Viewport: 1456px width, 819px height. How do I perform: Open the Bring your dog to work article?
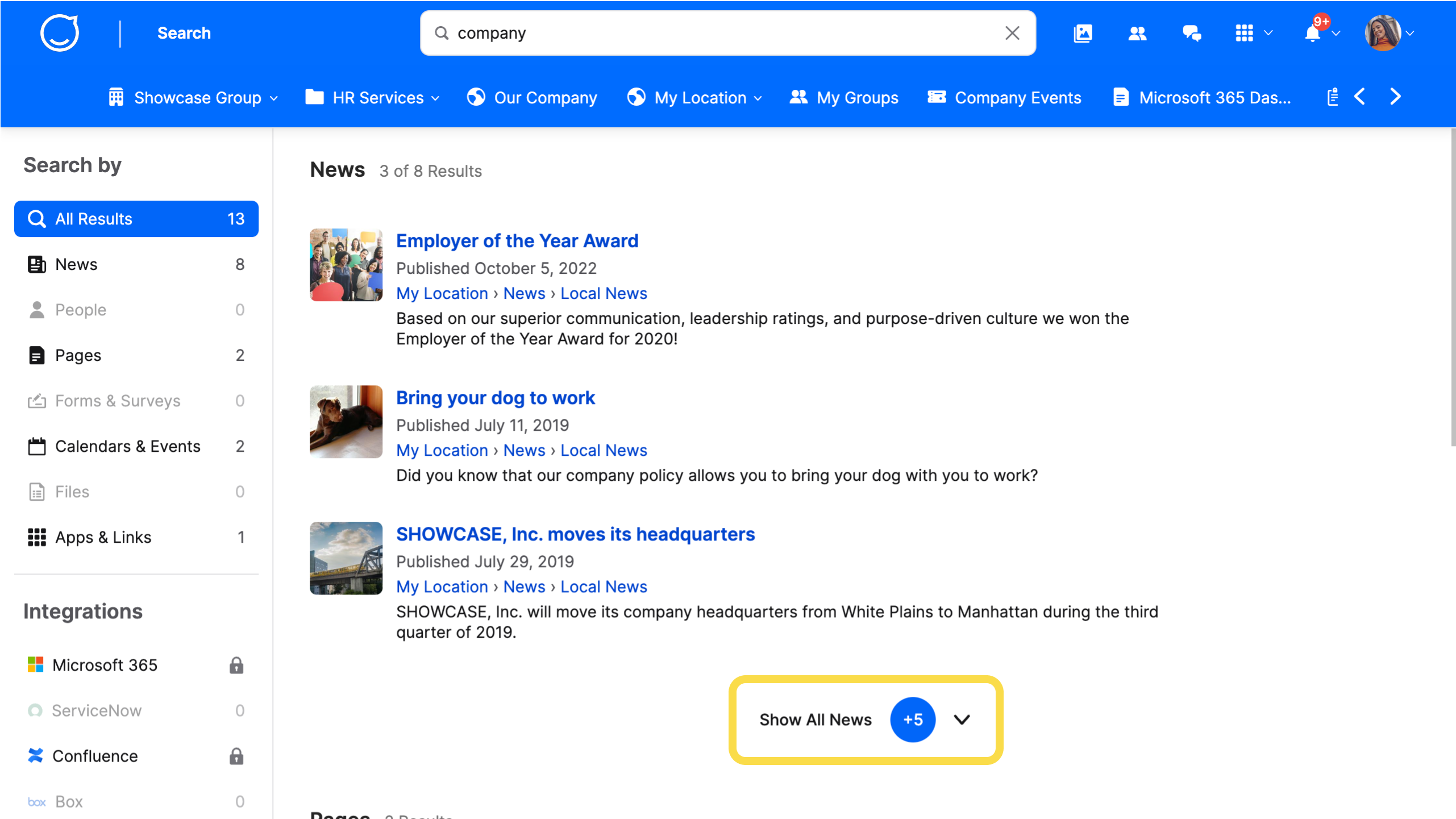point(496,398)
